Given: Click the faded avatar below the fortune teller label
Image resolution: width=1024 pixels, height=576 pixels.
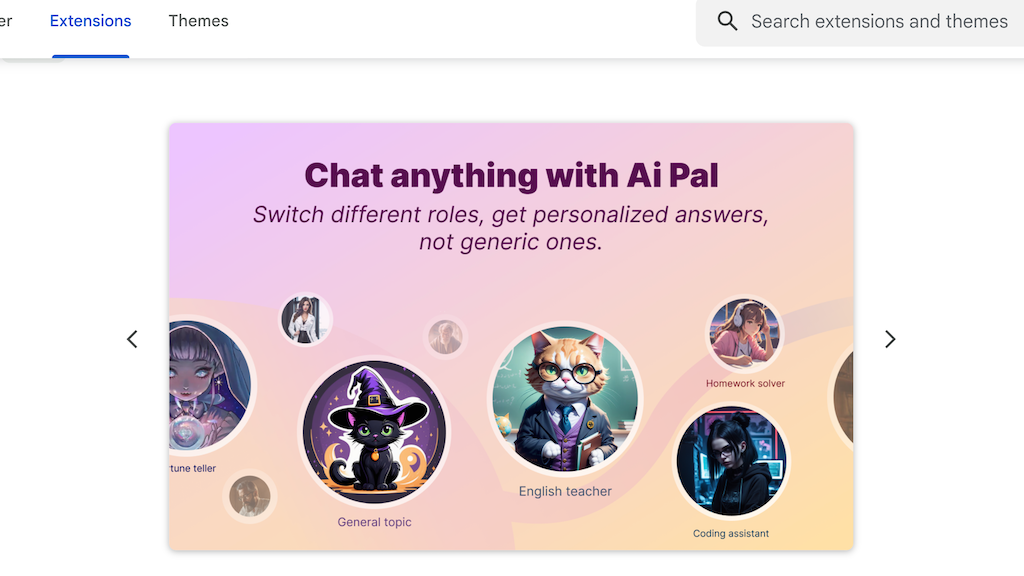Looking at the screenshot, I should 249,496.
